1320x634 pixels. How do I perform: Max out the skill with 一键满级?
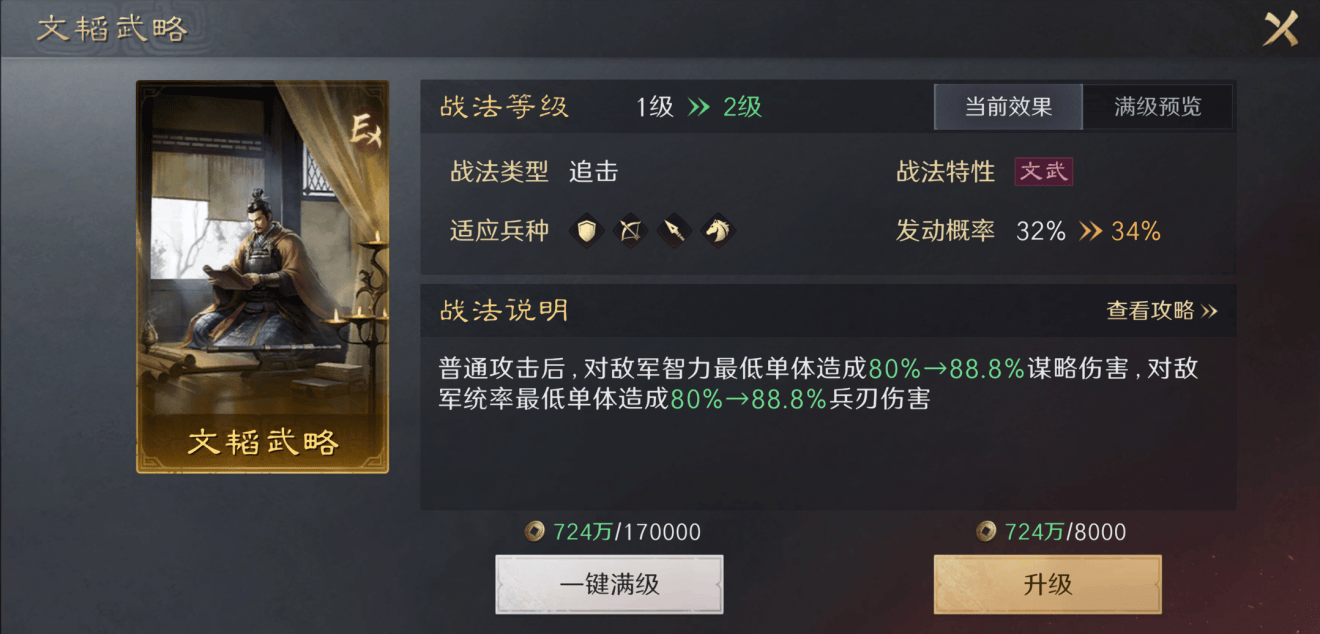point(609,584)
